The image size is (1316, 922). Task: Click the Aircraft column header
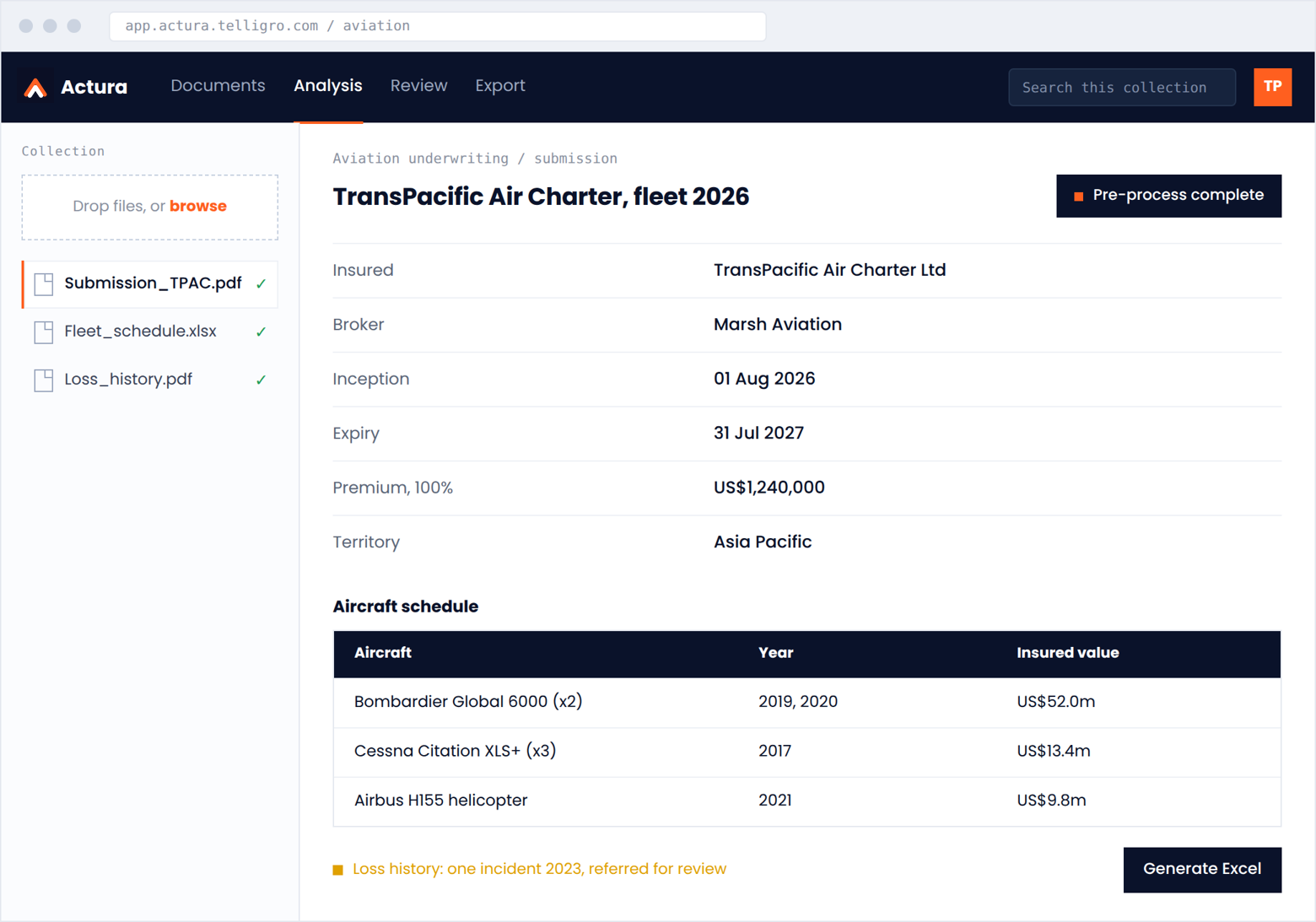tap(383, 653)
